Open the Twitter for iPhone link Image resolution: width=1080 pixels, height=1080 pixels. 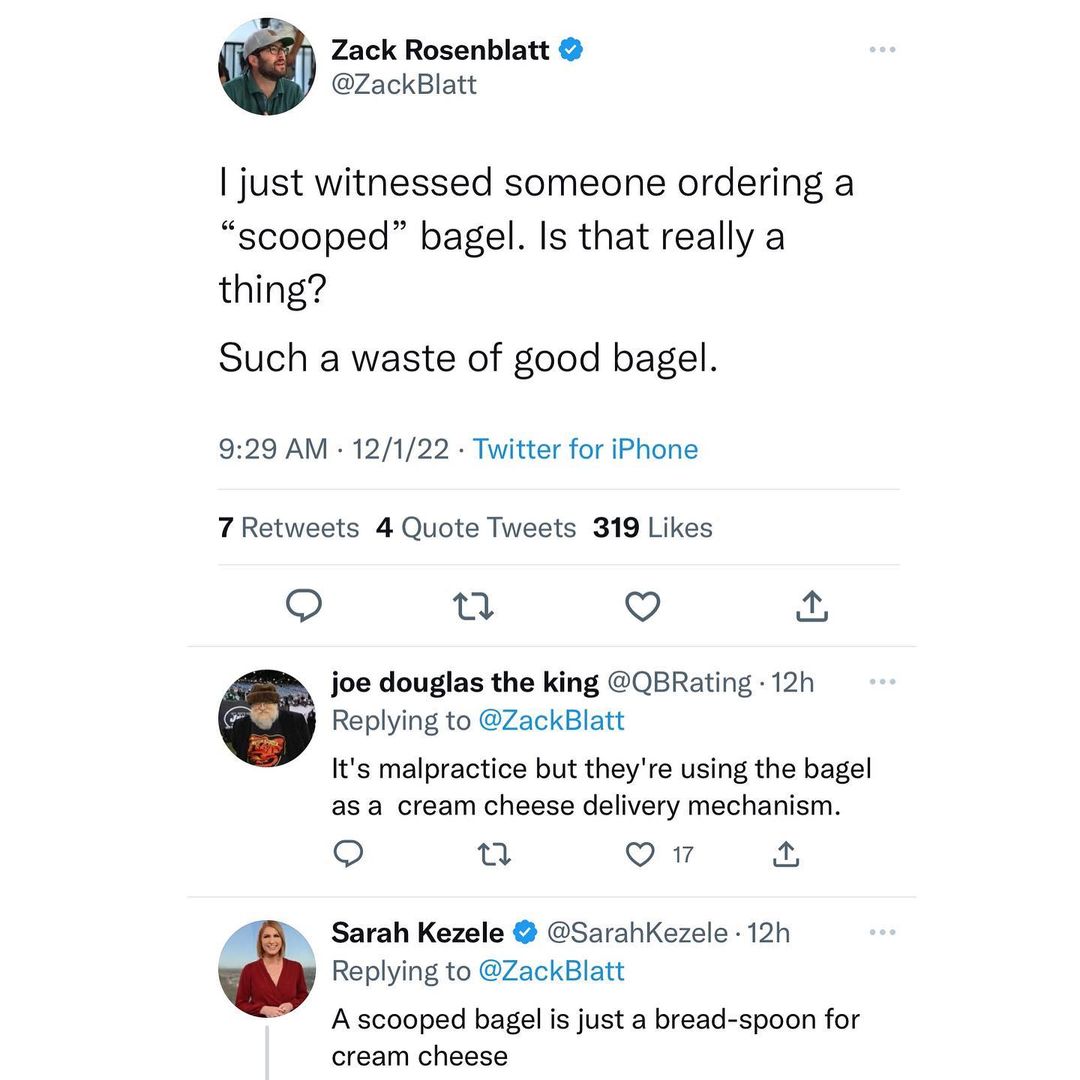[585, 449]
